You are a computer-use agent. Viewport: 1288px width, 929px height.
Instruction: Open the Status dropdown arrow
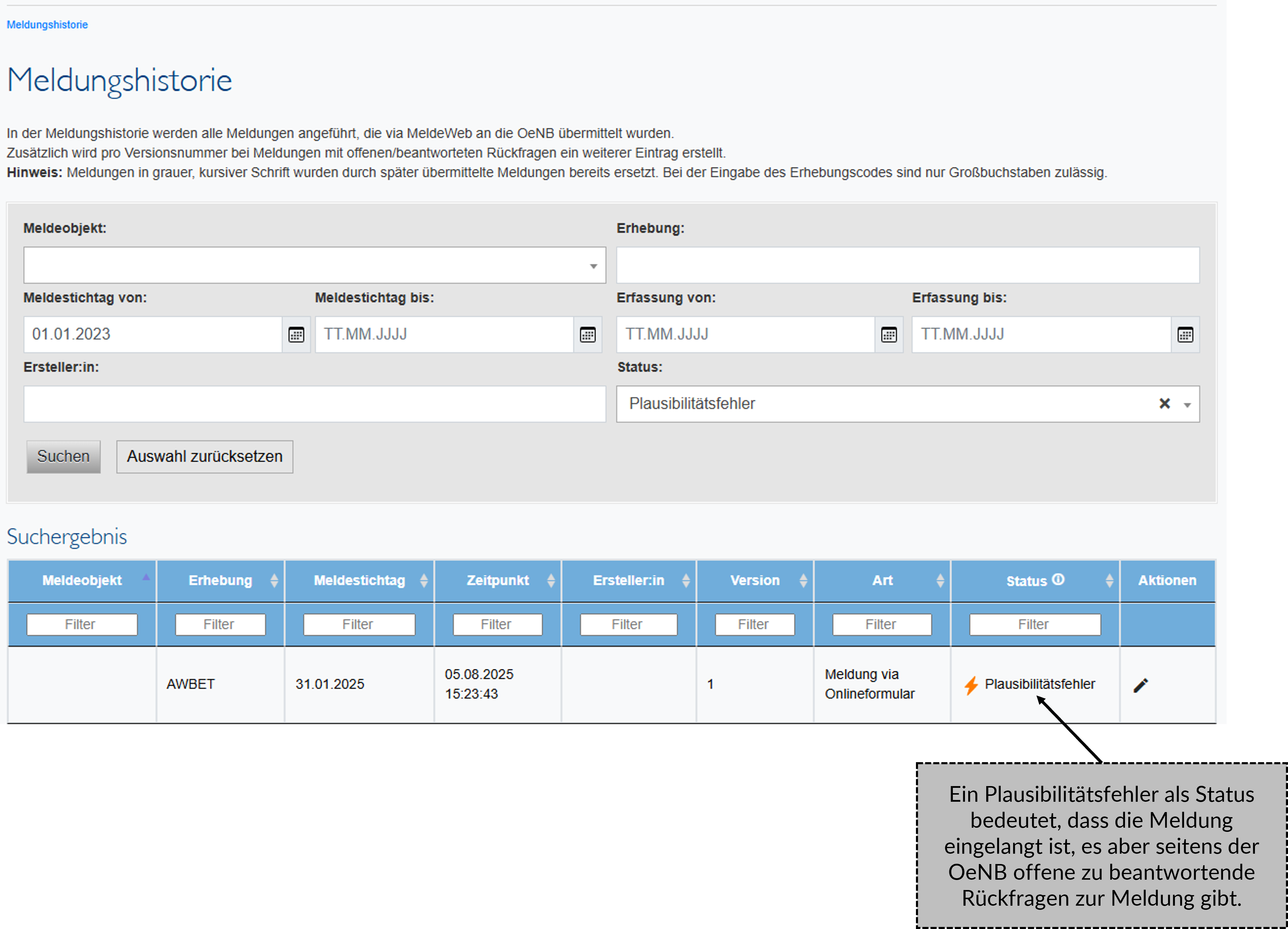click(1187, 405)
